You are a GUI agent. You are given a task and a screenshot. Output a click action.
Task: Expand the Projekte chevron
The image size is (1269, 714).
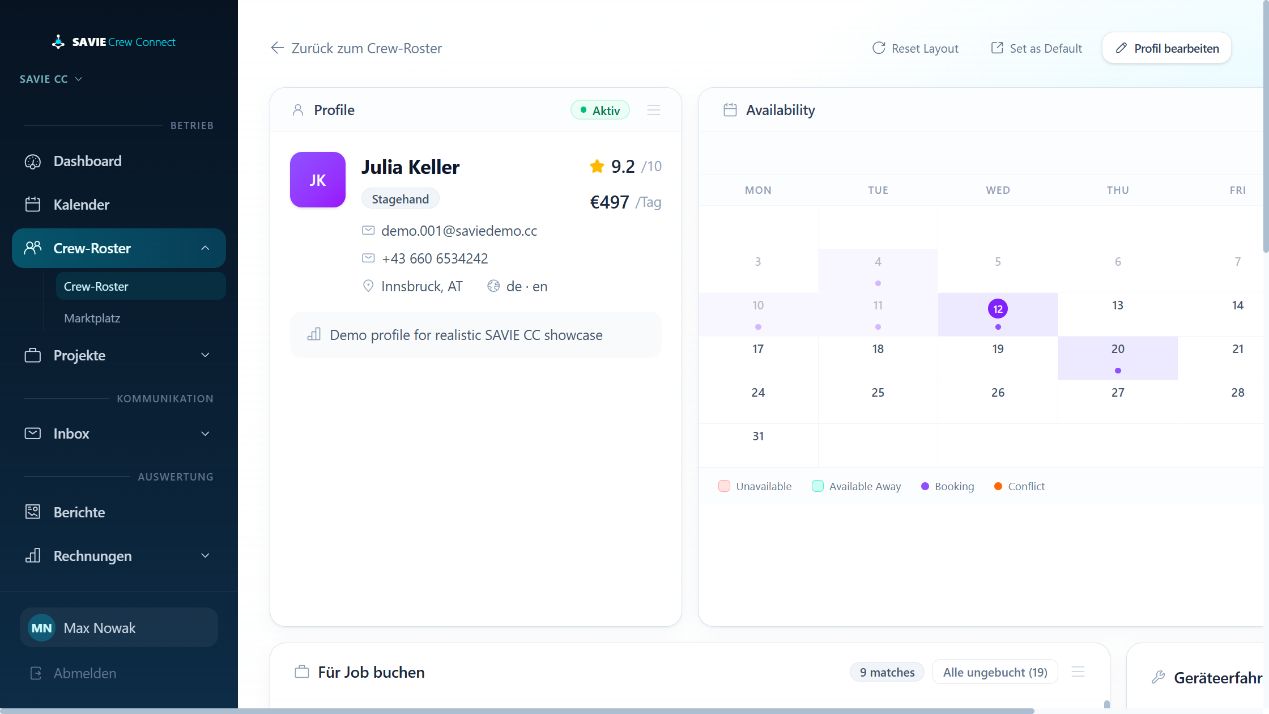[x=205, y=355]
